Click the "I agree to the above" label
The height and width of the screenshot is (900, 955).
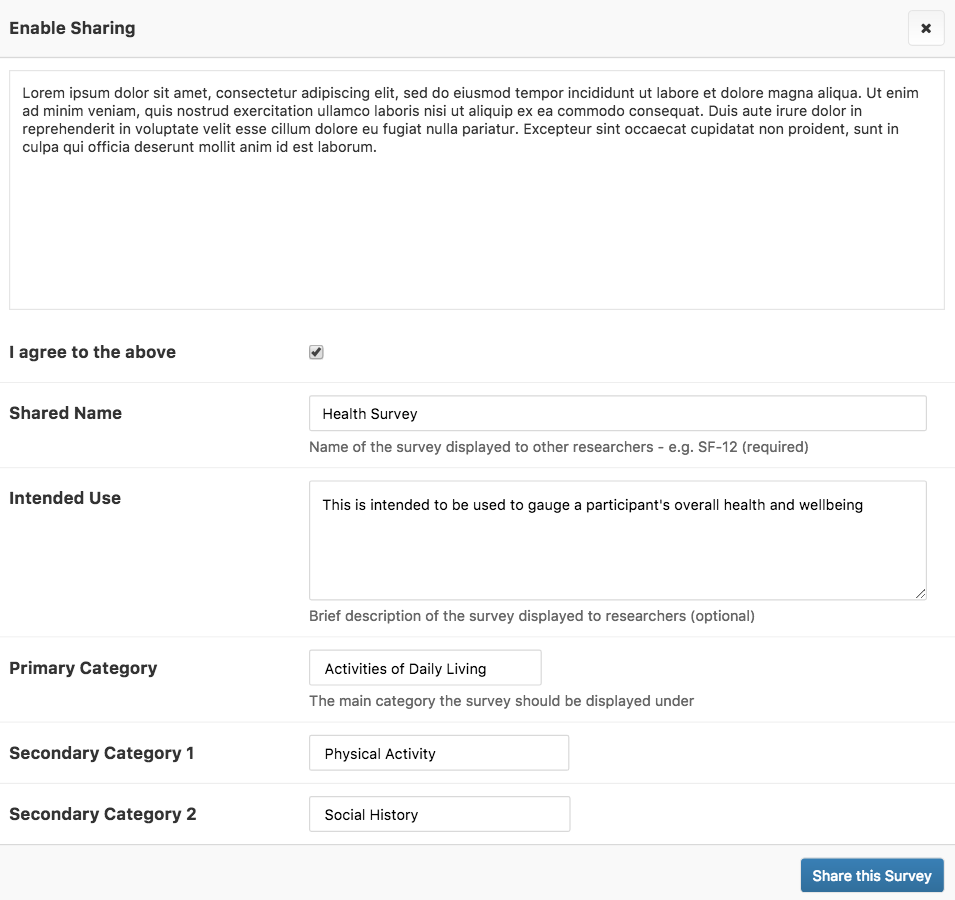92,352
